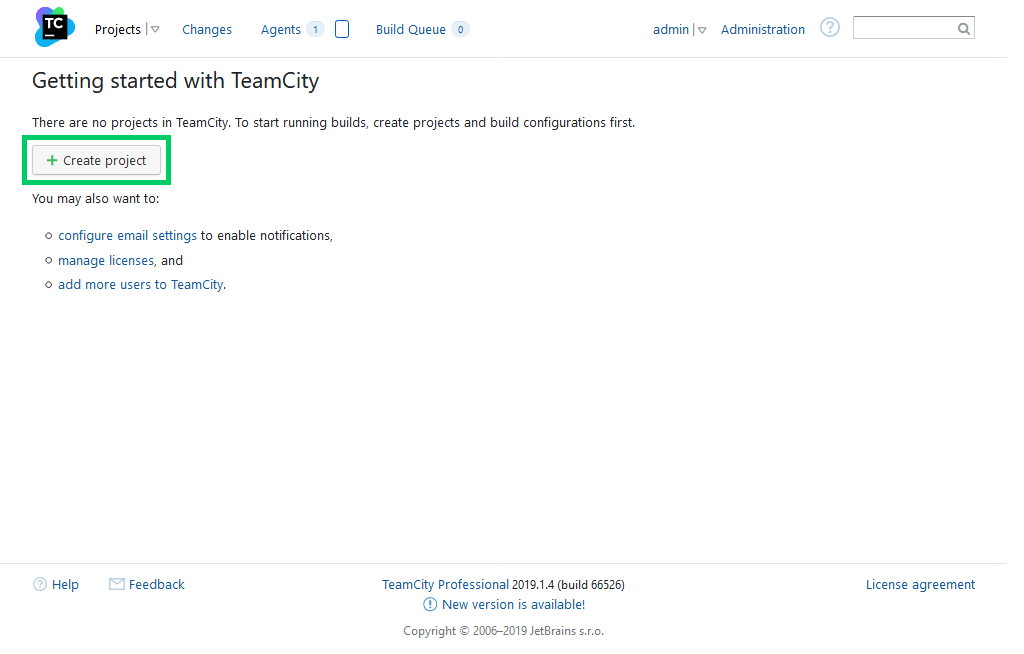The height and width of the screenshot is (654, 1024).
Task: Expand the Projects dropdown arrow
Action: [157, 30]
